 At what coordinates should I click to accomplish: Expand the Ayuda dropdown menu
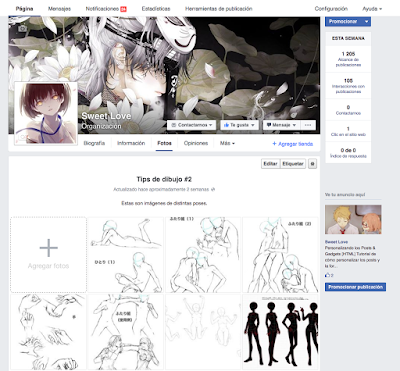[372, 9]
